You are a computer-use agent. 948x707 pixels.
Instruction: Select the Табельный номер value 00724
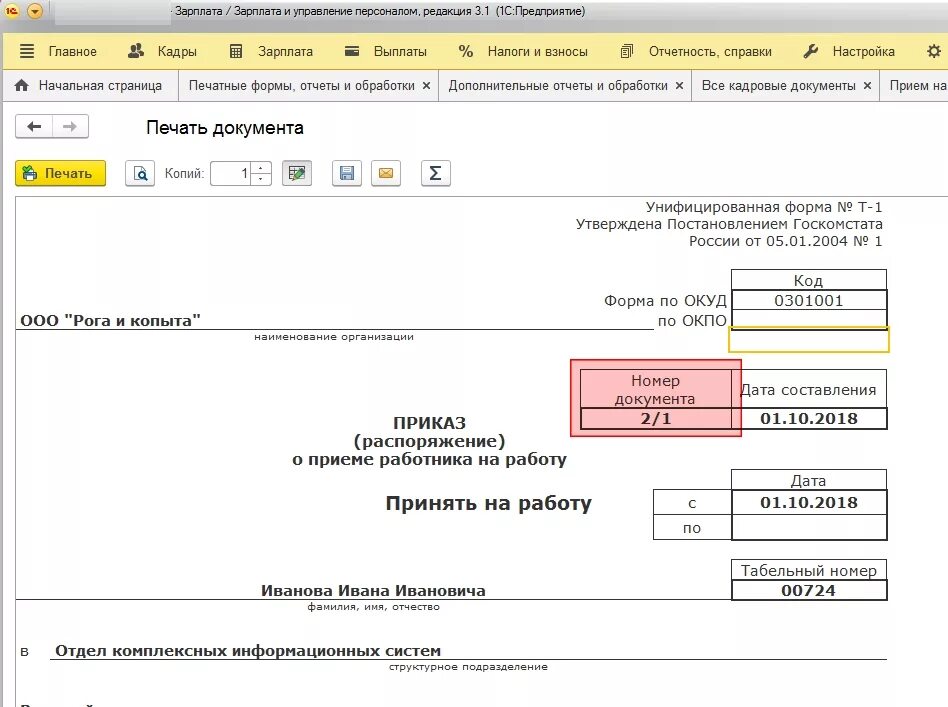pos(809,590)
